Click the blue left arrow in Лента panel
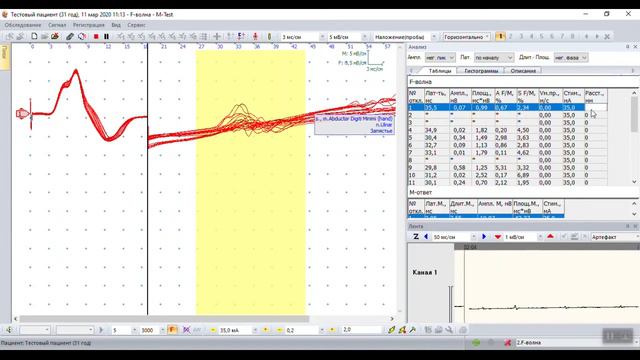This screenshot has height=360, width=640. click(x=426, y=236)
